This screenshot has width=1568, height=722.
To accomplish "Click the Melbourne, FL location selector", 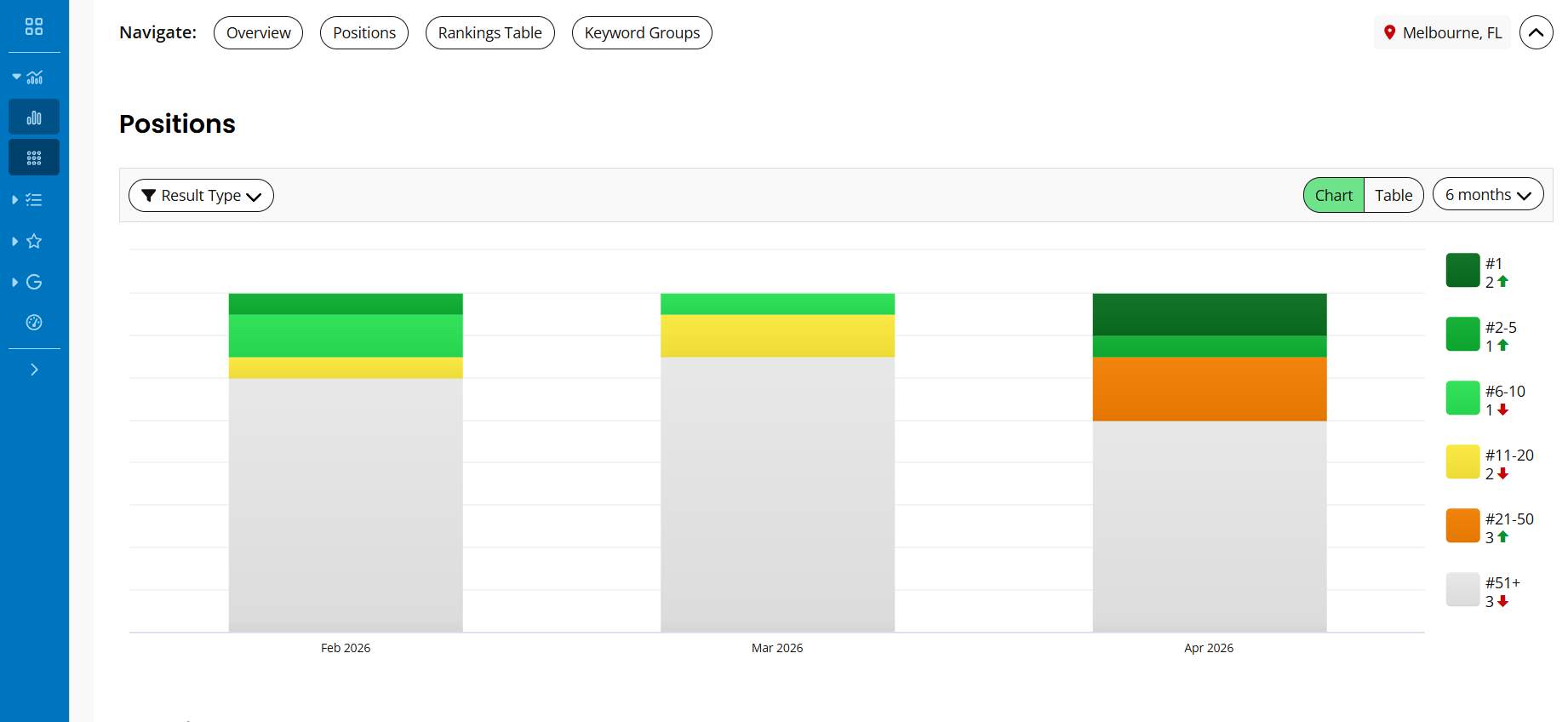I will [x=1442, y=33].
